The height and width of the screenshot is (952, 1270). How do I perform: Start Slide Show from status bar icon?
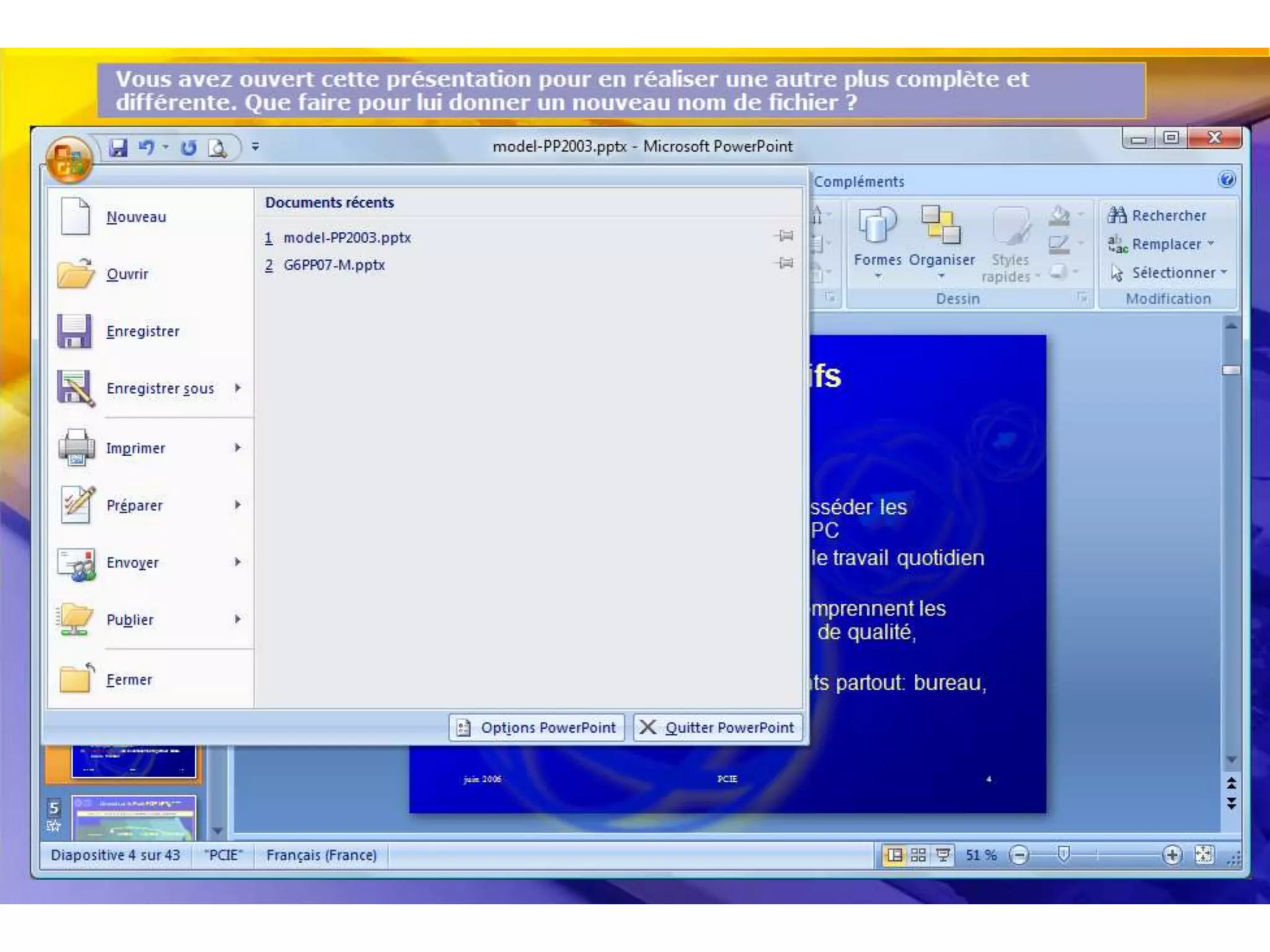coord(943,855)
